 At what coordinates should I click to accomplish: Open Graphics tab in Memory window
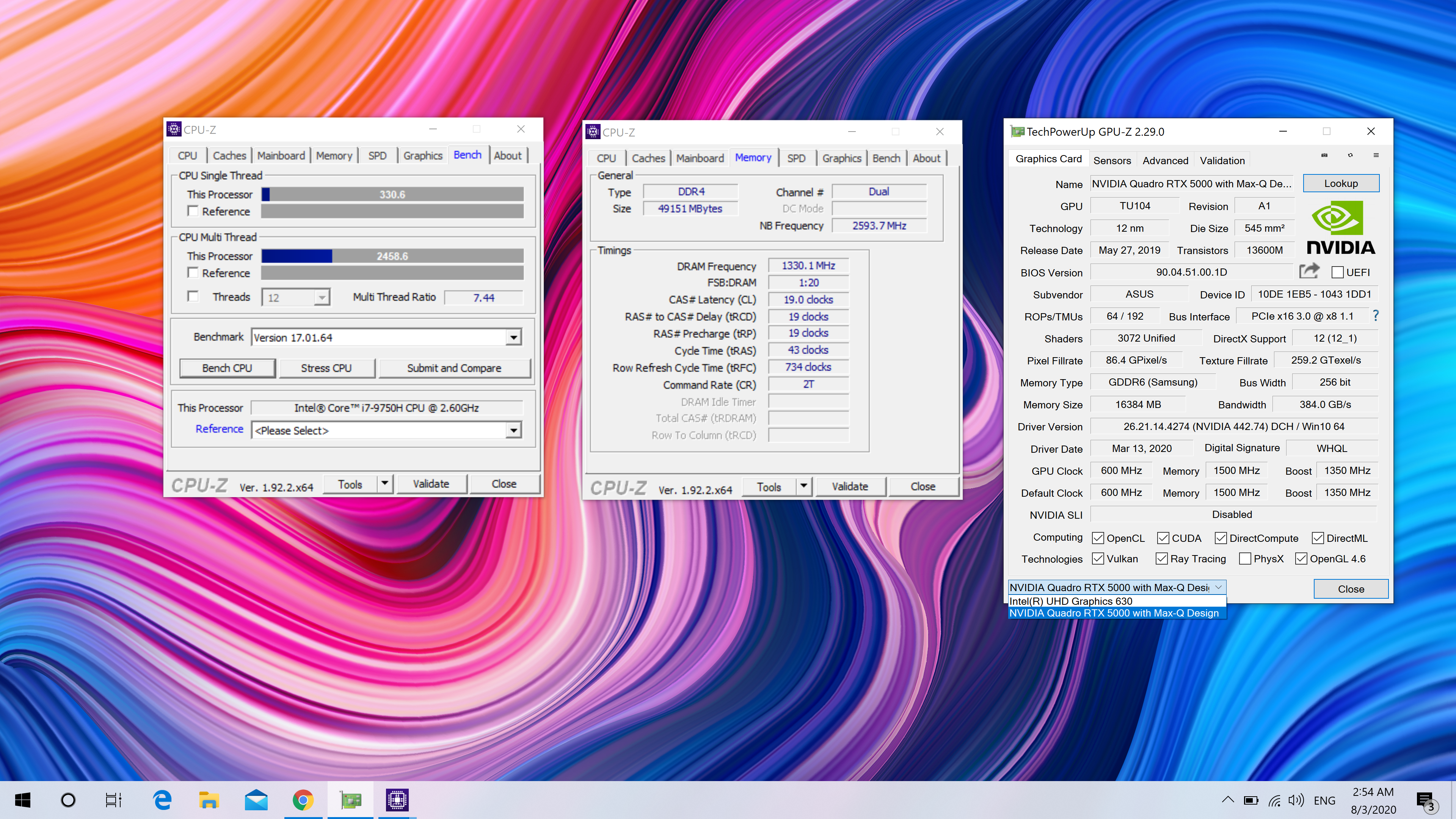pyautogui.click(x=842, y=158)
